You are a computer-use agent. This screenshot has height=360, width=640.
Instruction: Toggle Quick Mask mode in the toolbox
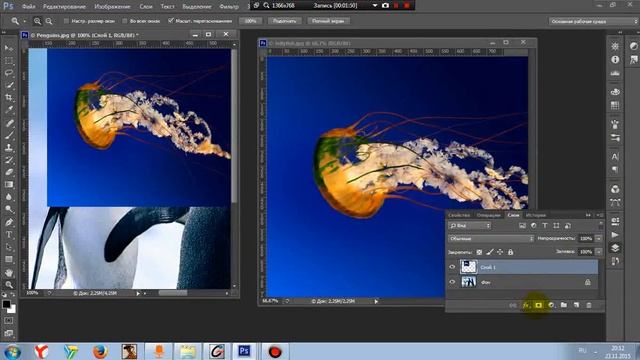9,321
